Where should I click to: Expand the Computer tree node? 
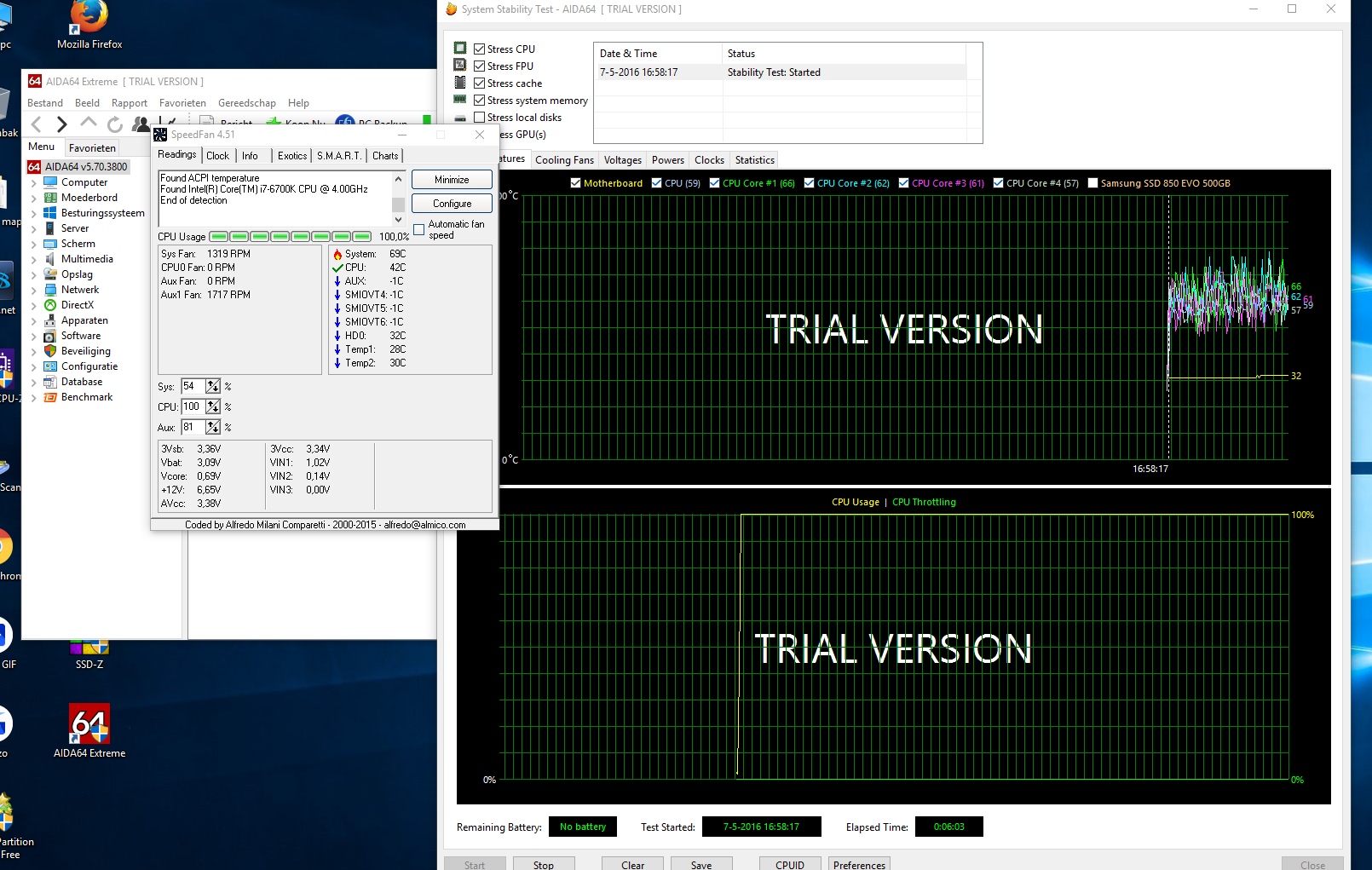click(33, 182)
